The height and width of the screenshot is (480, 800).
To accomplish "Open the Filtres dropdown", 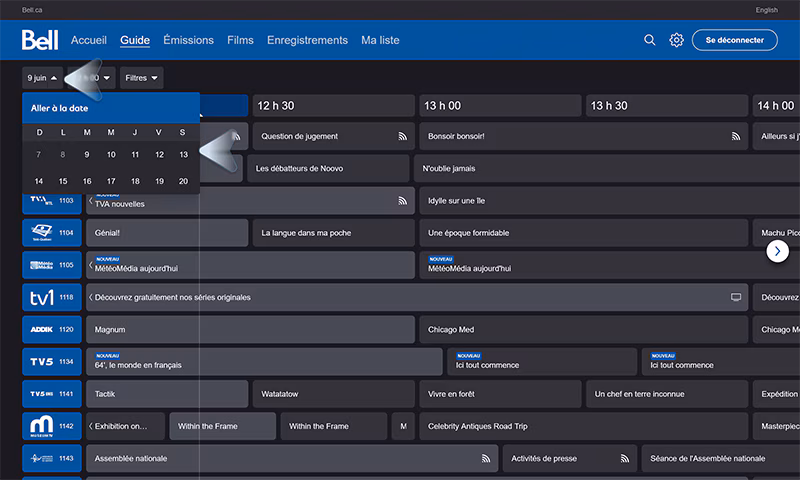I will click(x=141, y=78).
